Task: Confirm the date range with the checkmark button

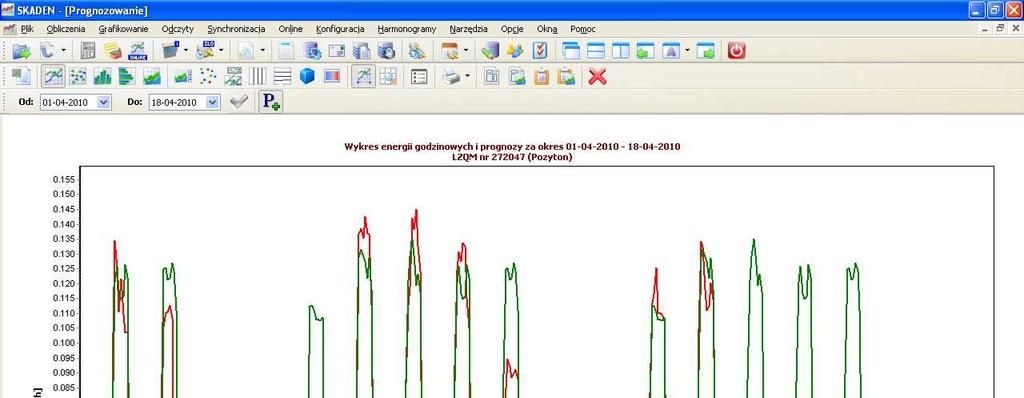Action: 240,102
